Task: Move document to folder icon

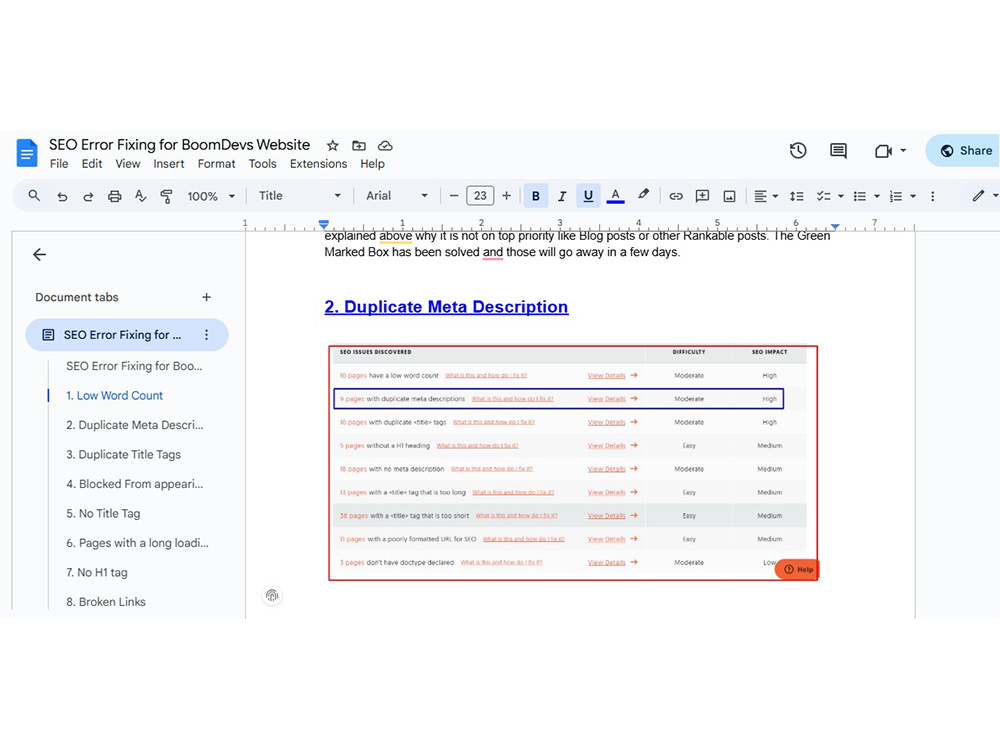Action: coord(359,145)
